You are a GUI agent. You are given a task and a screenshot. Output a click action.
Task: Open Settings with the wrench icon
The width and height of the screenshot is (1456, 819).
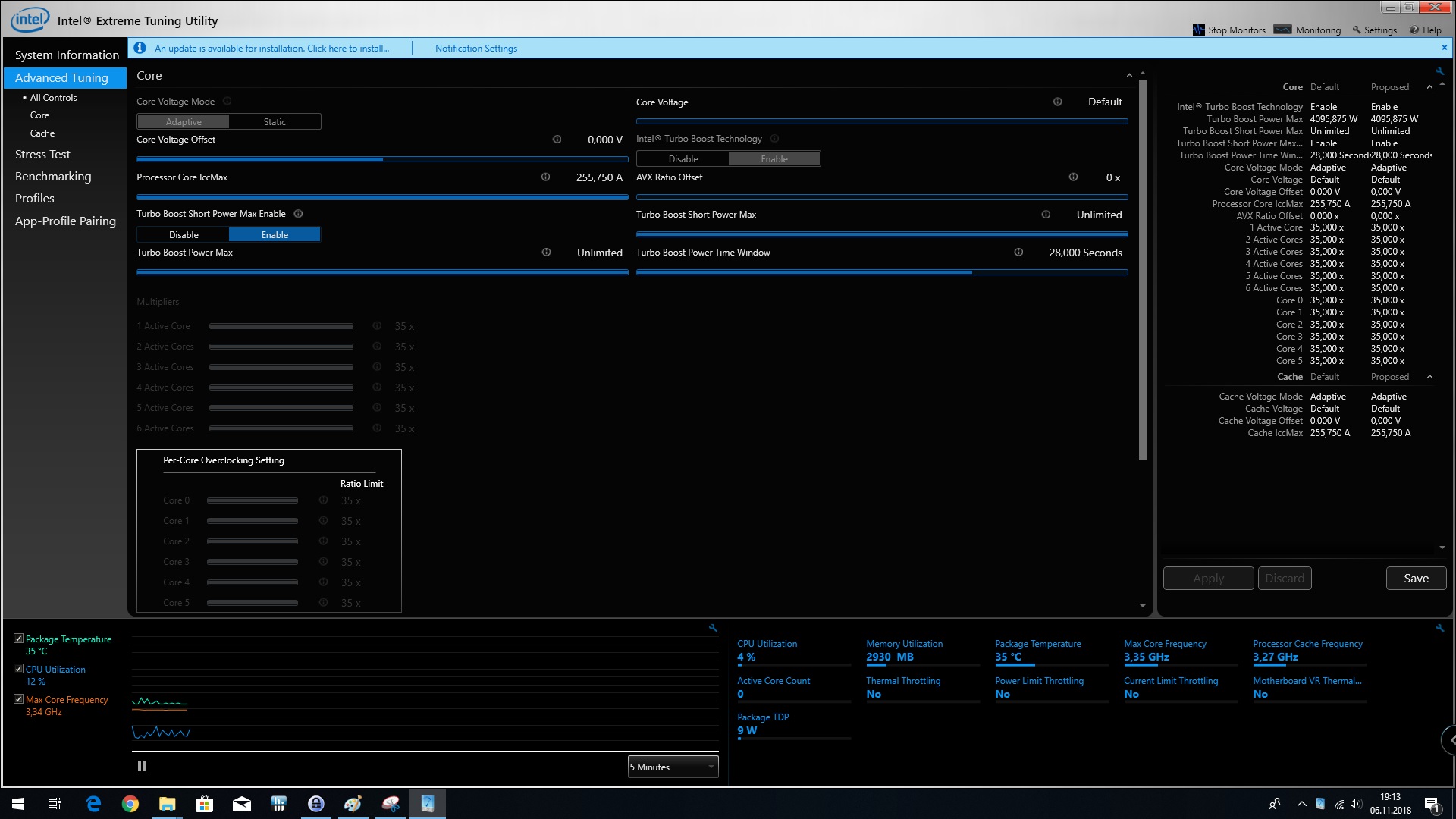(x=1357, y=30)
